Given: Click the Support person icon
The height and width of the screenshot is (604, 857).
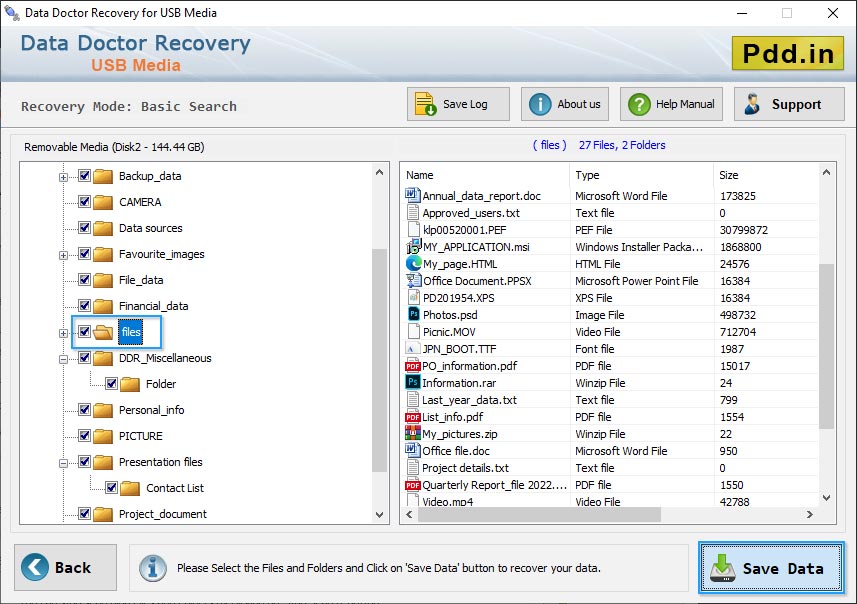Looking at the screenshot, I should point(752,104).
